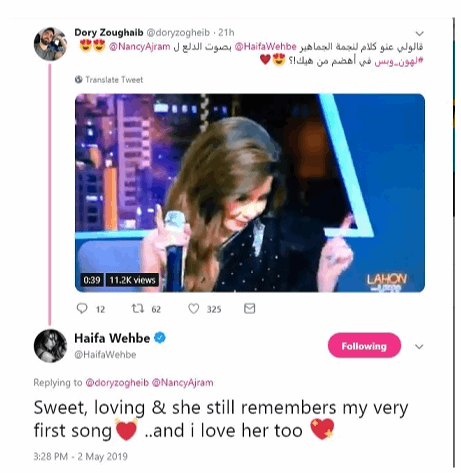Image resolution: width=461 pixels, height=473 pixels.
Task: Click the globe icon beside Translate Tweet
Action: (x=79, y=79)
